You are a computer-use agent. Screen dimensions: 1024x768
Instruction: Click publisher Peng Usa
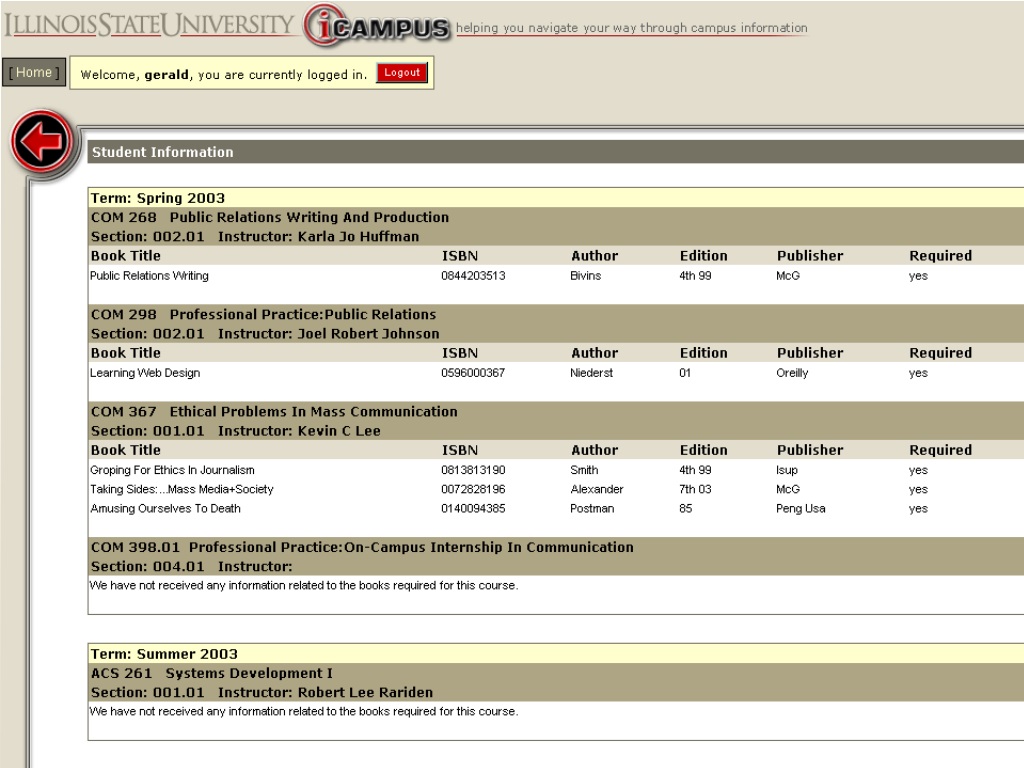tap(800, 509)
